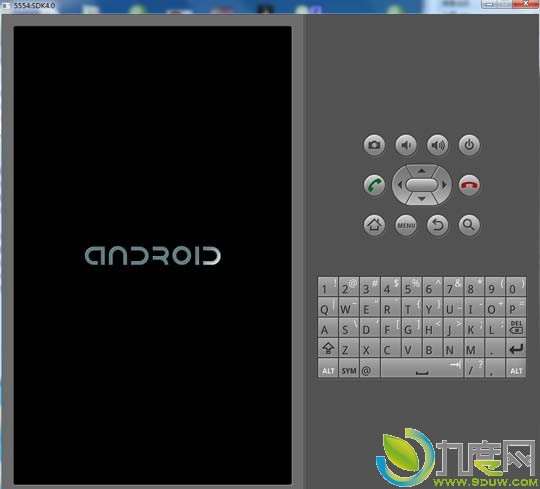Click the Shift arrow key
The image size is (540, 489).
328,348
